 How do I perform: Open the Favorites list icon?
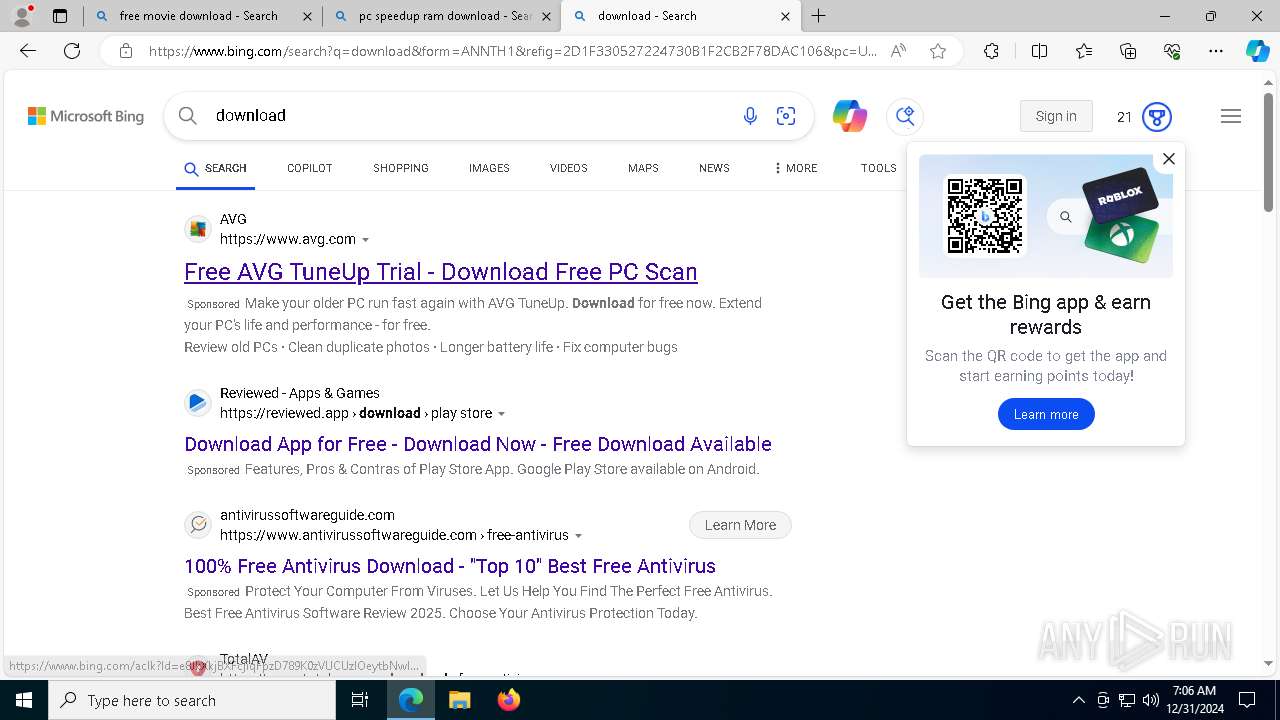pos(1084,51)
